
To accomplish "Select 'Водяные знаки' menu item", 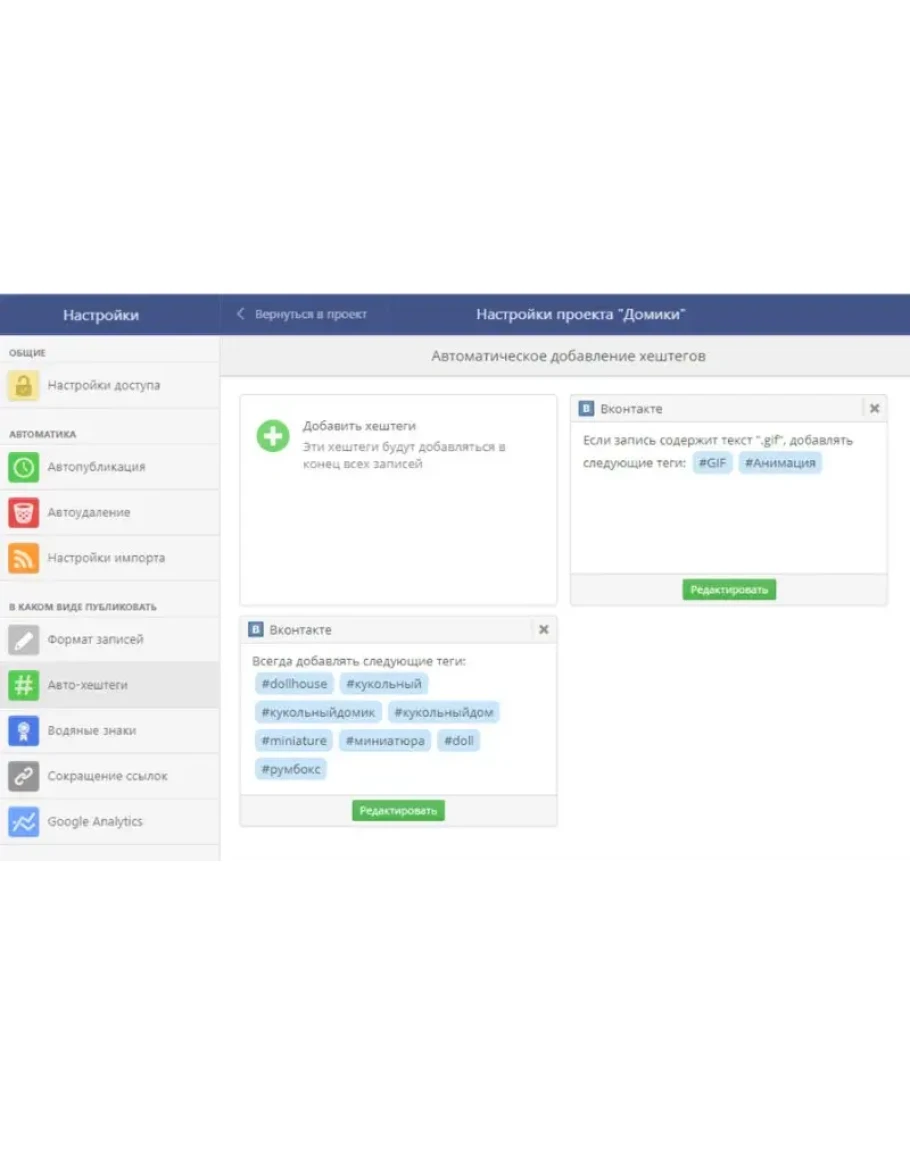I will pos(92,731).
